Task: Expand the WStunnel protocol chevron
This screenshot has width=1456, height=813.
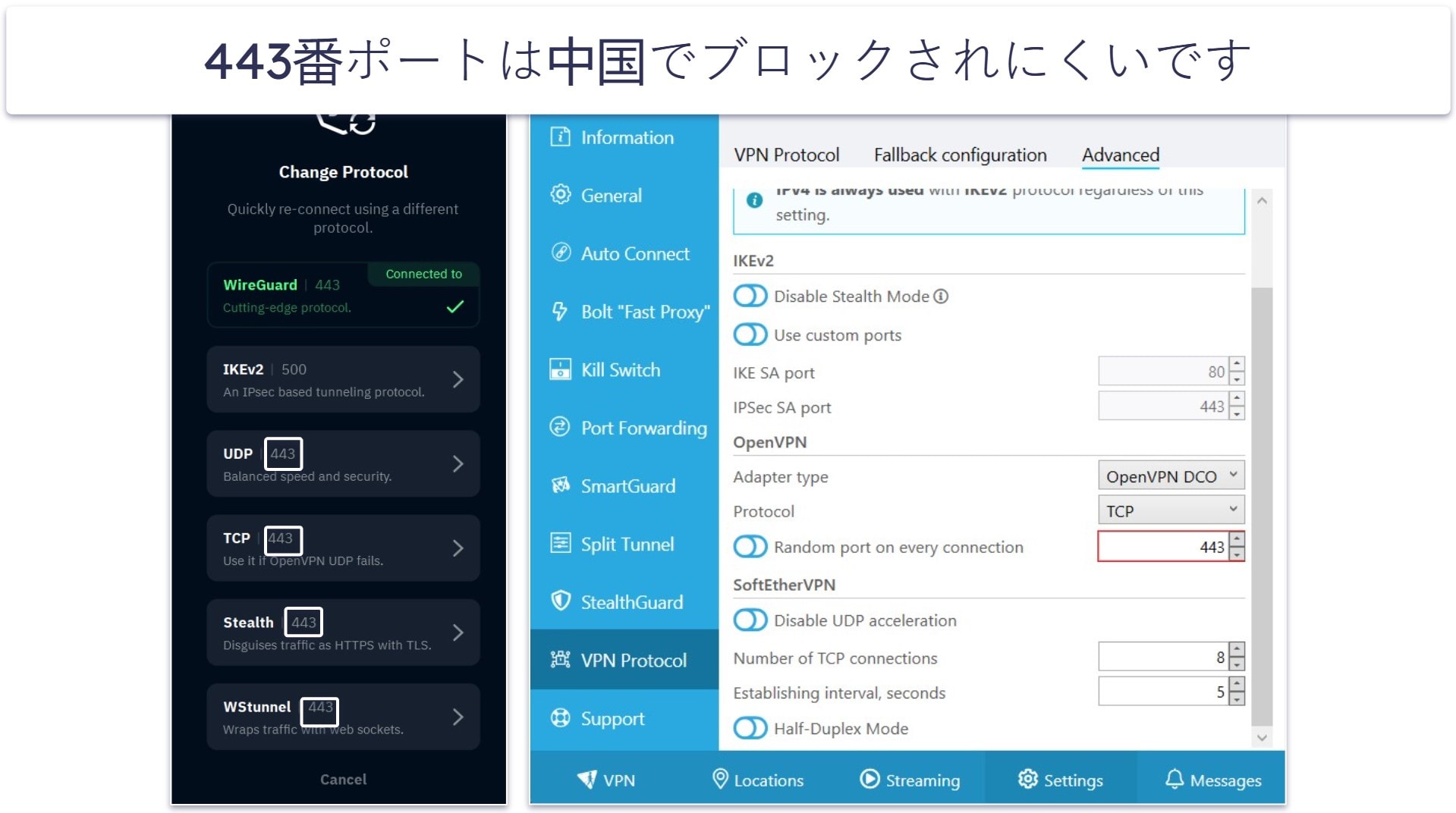Action: (x=458, y=717)
